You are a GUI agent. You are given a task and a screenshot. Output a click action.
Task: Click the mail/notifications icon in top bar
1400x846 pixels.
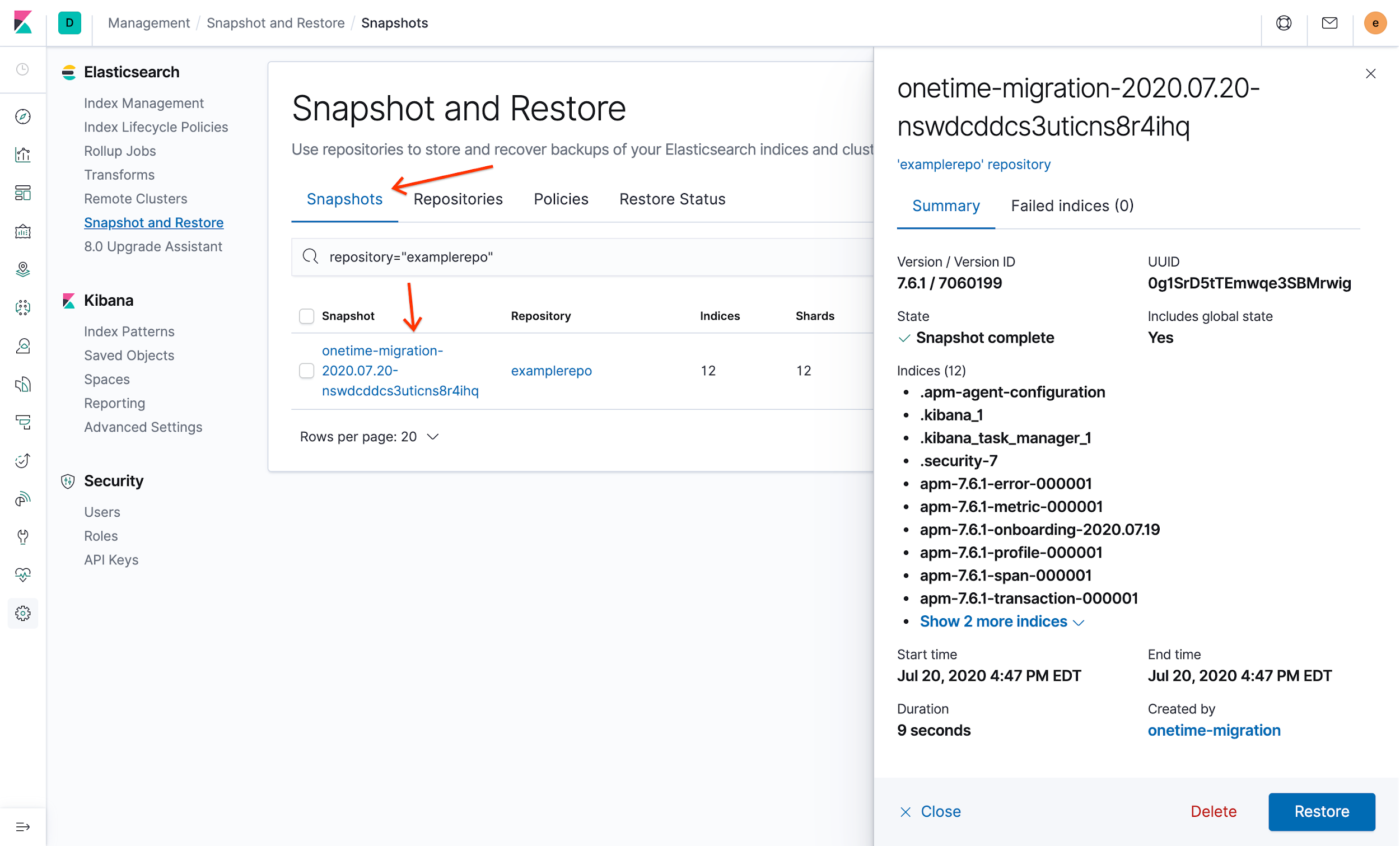pos(1330,22)
